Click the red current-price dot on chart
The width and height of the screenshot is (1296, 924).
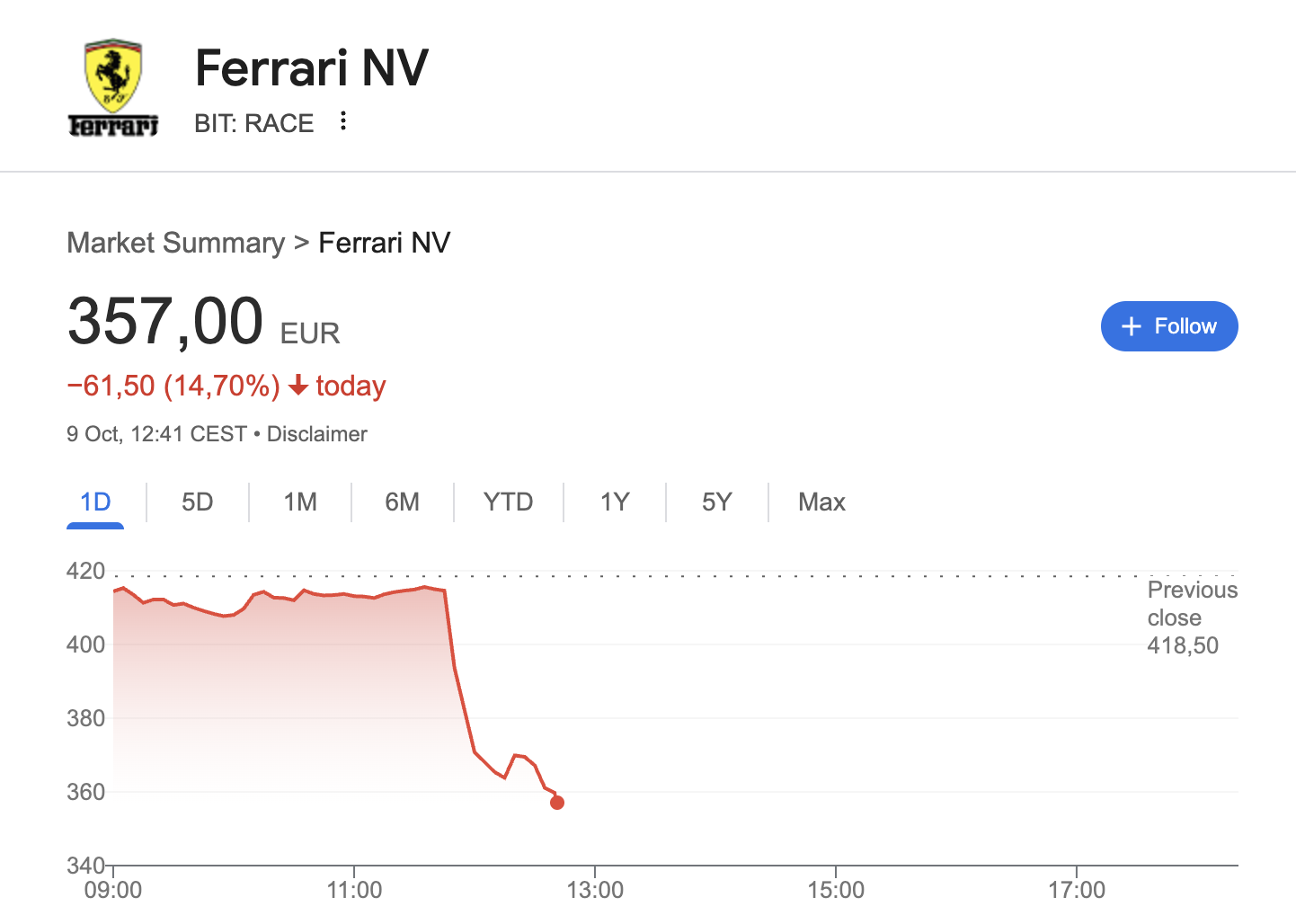(x=557, y=803)
